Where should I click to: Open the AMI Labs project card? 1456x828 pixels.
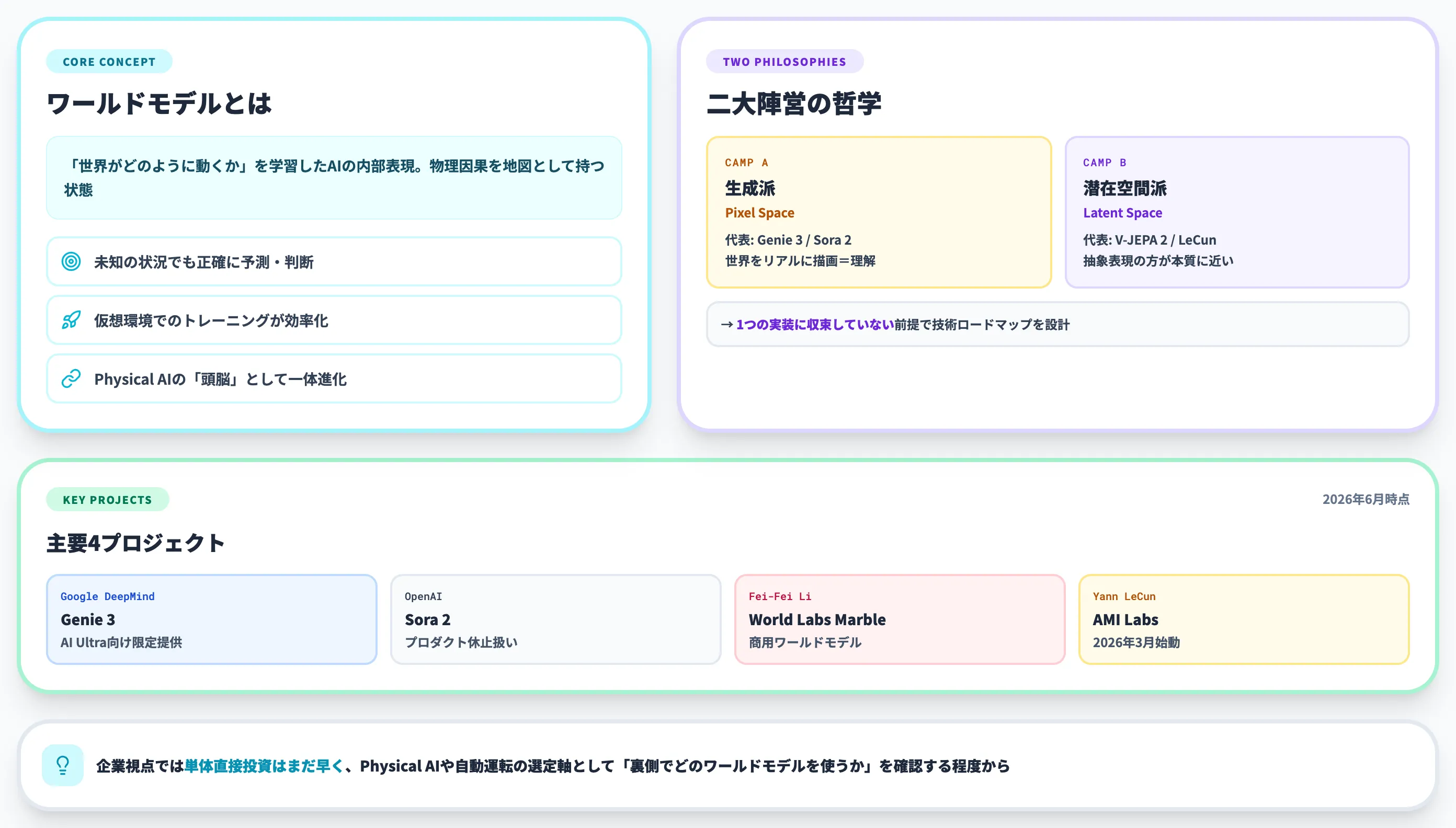[x=1244, y=619]
